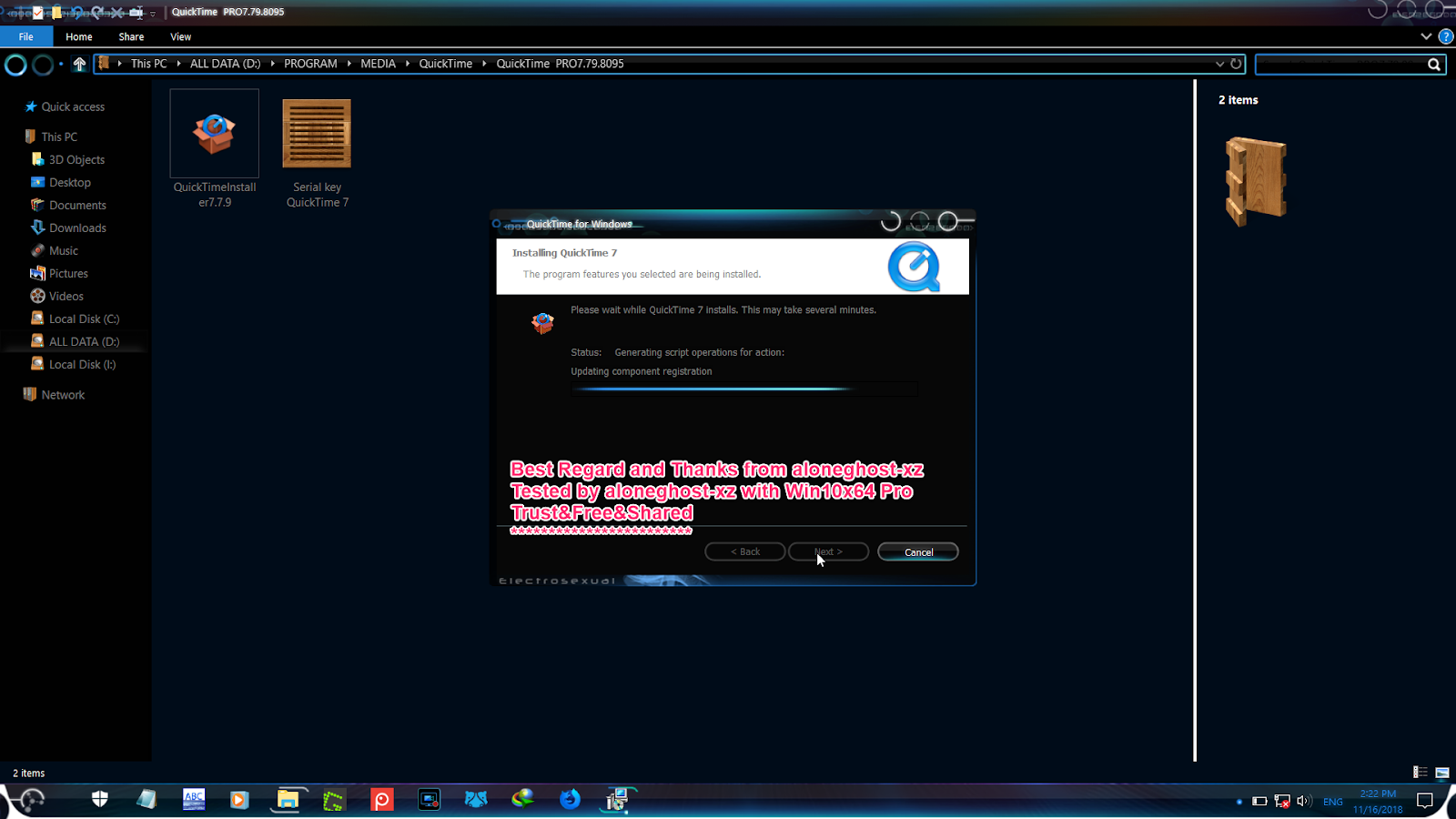
Task: Open the green G app in taskbar
Action: [334, 800]
